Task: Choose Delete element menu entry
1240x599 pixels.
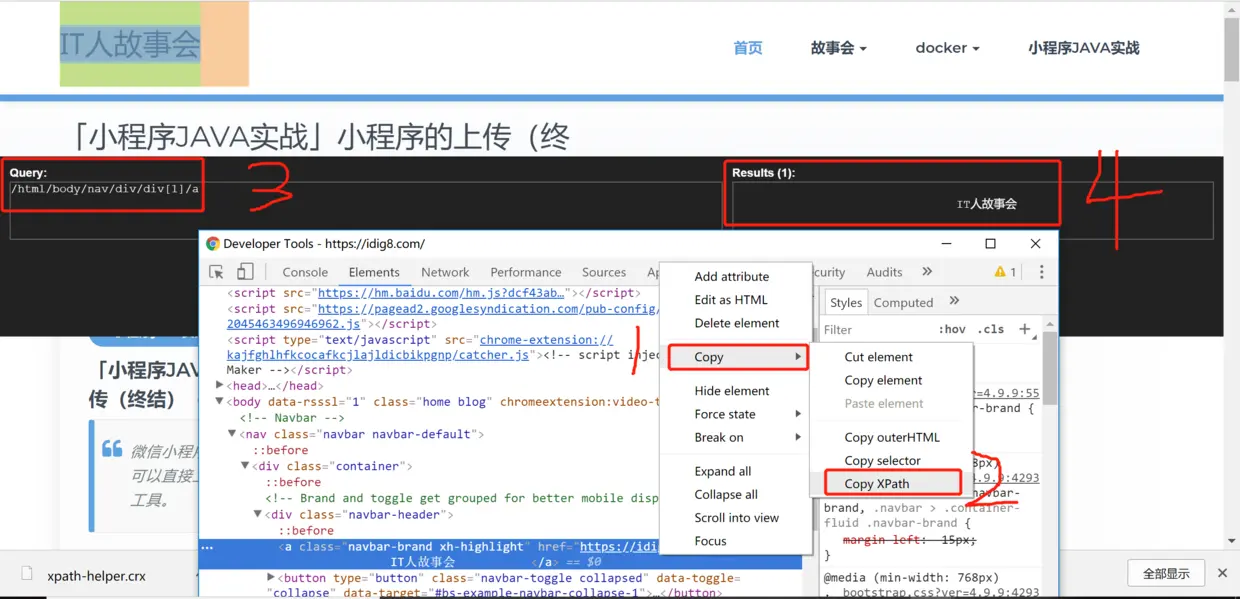Action: [x=735, y=323]
